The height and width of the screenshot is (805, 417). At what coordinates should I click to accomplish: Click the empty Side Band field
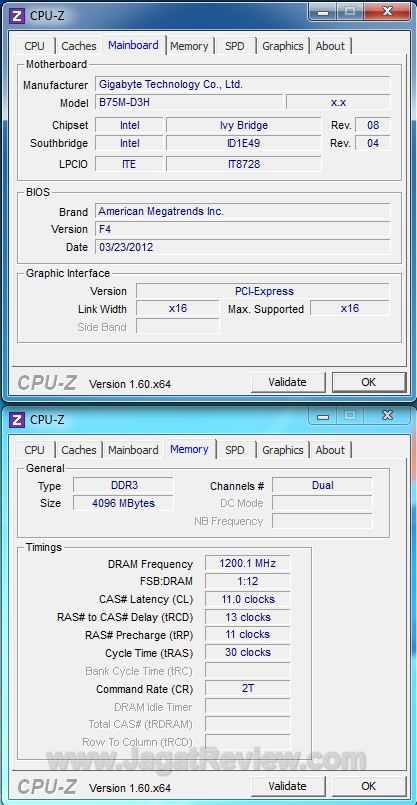click(178, 327)
